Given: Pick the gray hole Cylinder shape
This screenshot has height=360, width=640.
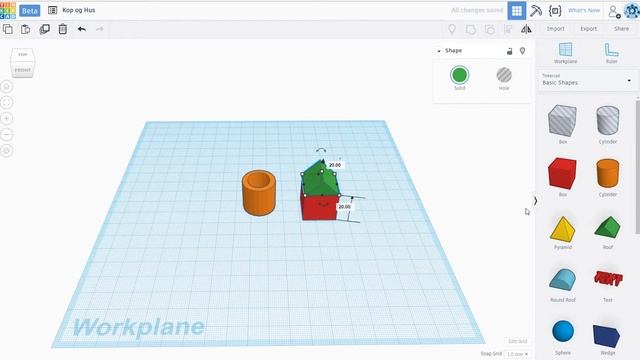Looking at the screenshot, I should (x=608, y=120).
